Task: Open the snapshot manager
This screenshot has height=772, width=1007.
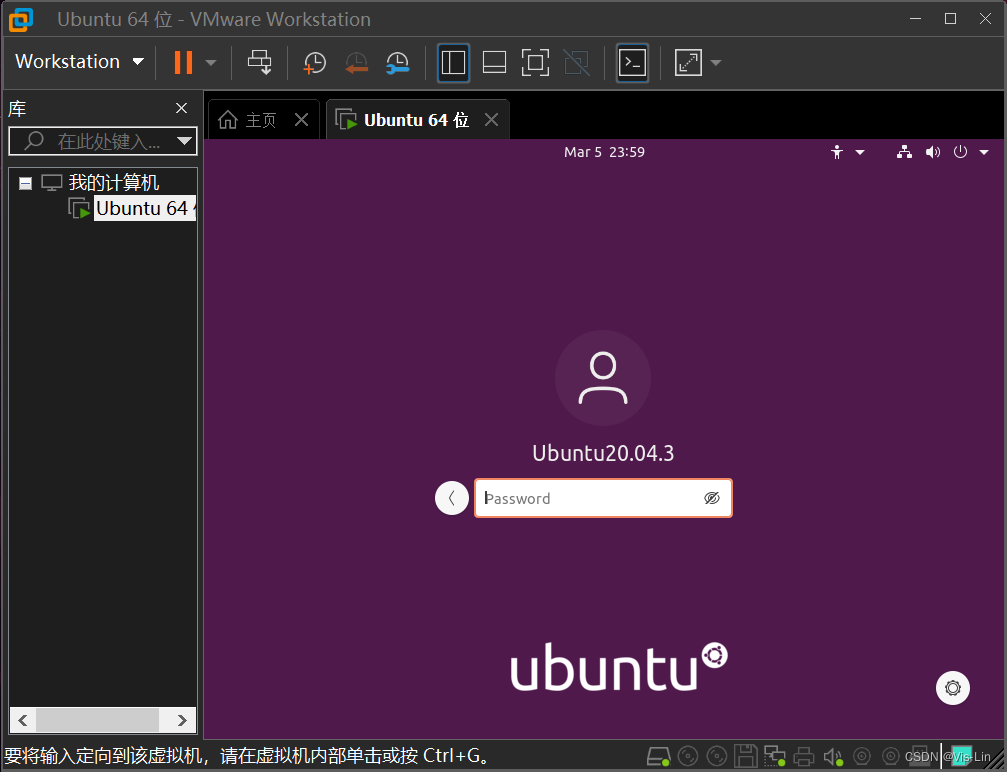Action: (398, 63)
